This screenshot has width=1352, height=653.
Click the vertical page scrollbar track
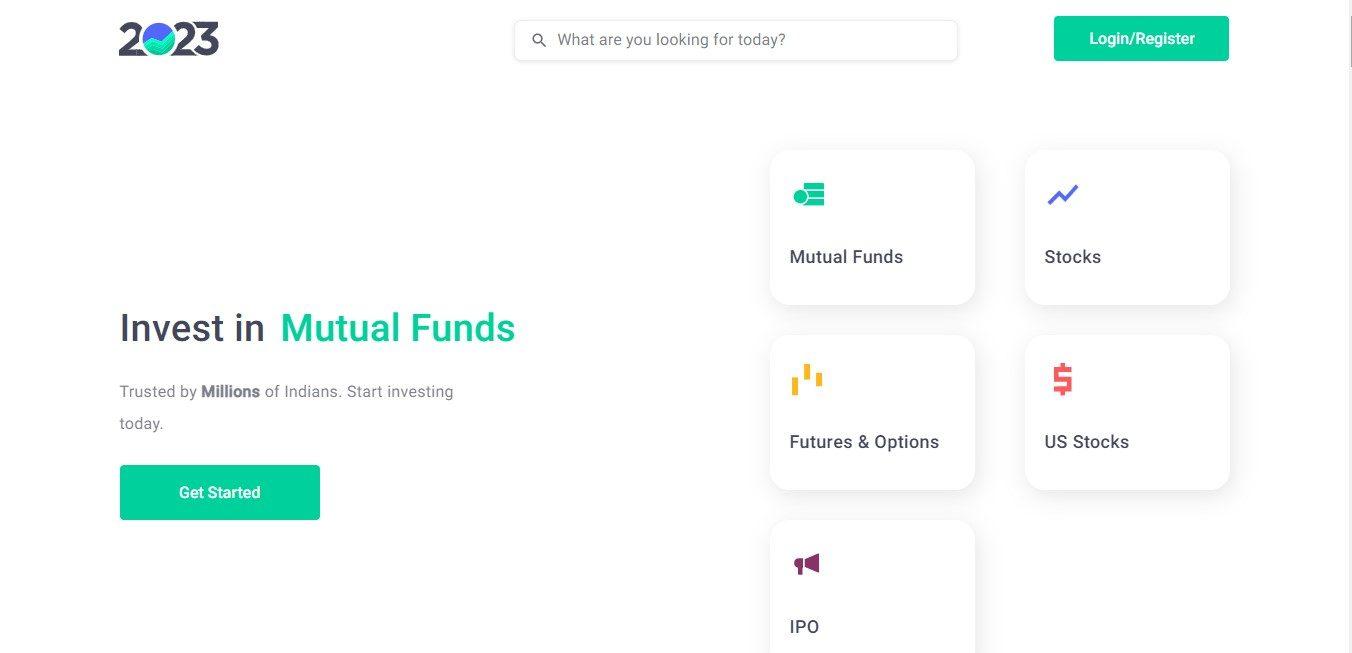(1351, 326)
